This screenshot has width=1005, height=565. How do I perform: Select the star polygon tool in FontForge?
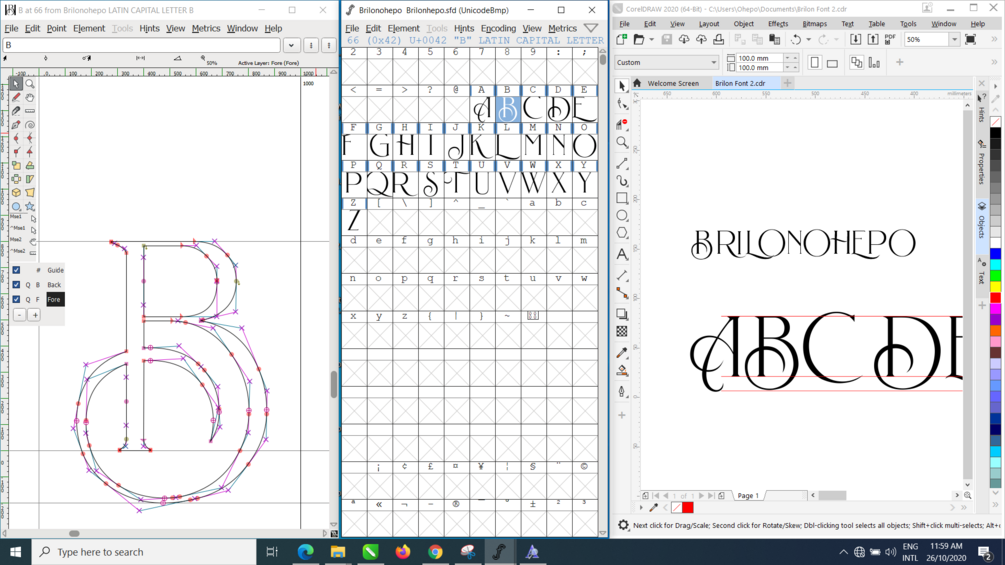click(x=30, y=206)
